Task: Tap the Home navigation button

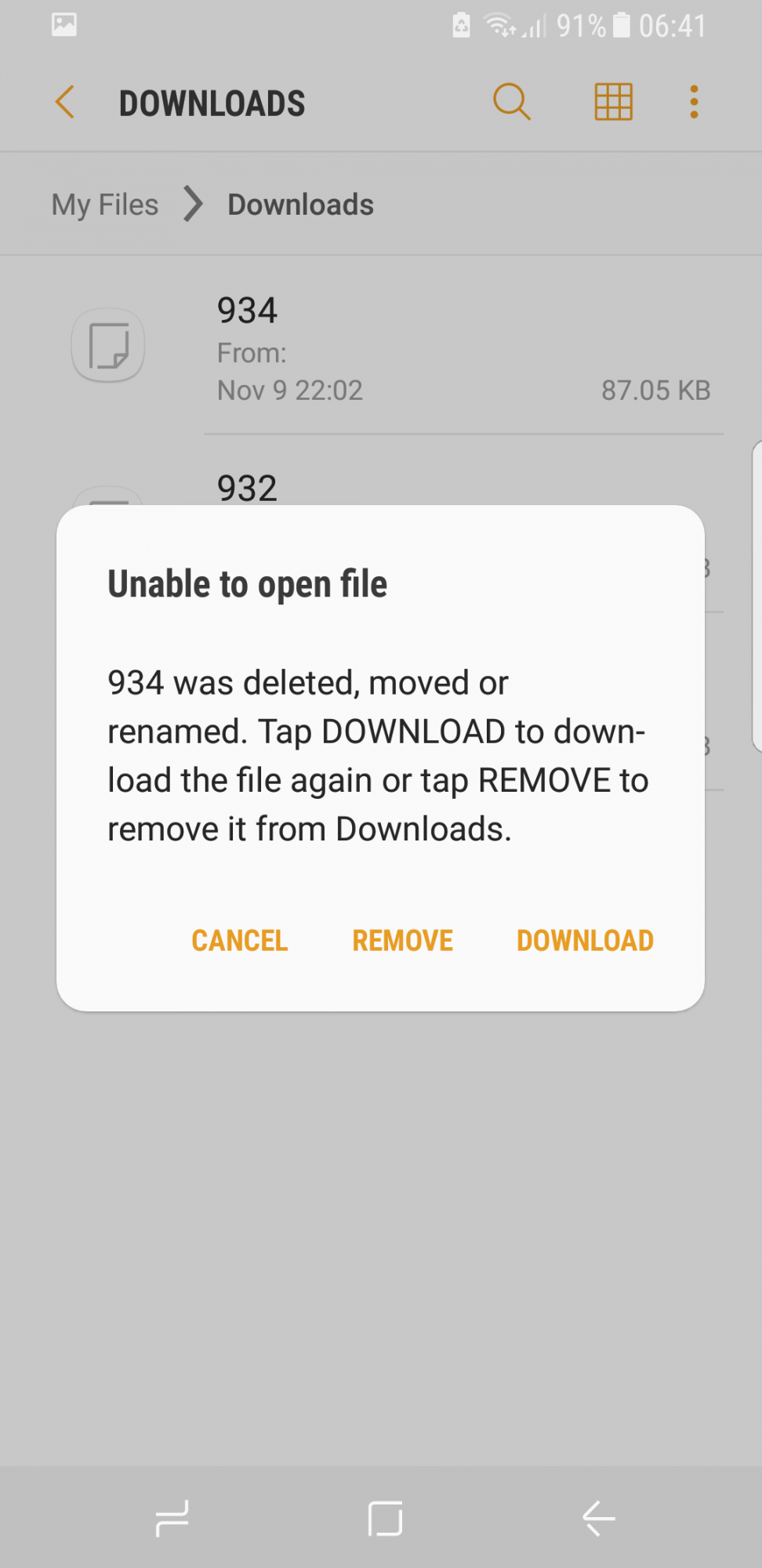Action: click(x=385, y=1519)
